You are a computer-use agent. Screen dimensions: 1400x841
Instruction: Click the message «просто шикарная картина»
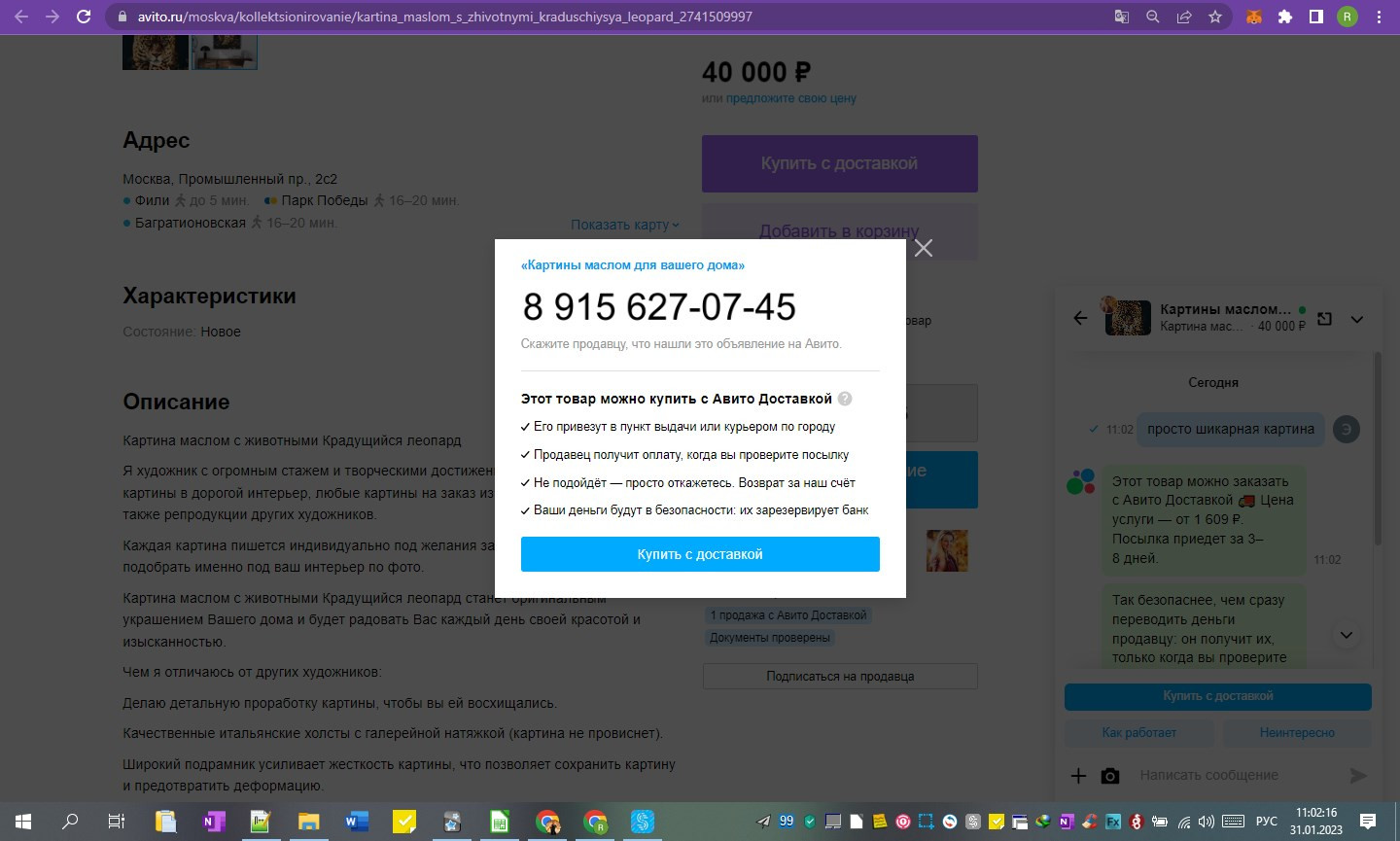pyautogui.click(x=1231, y=429)
